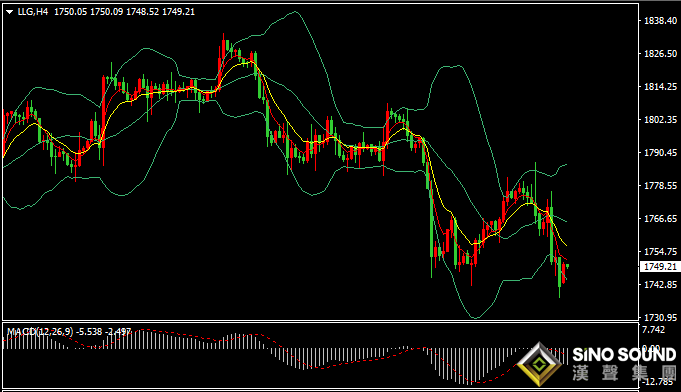
Task: Click the 1802.35 price scale label
Action: 660,119
